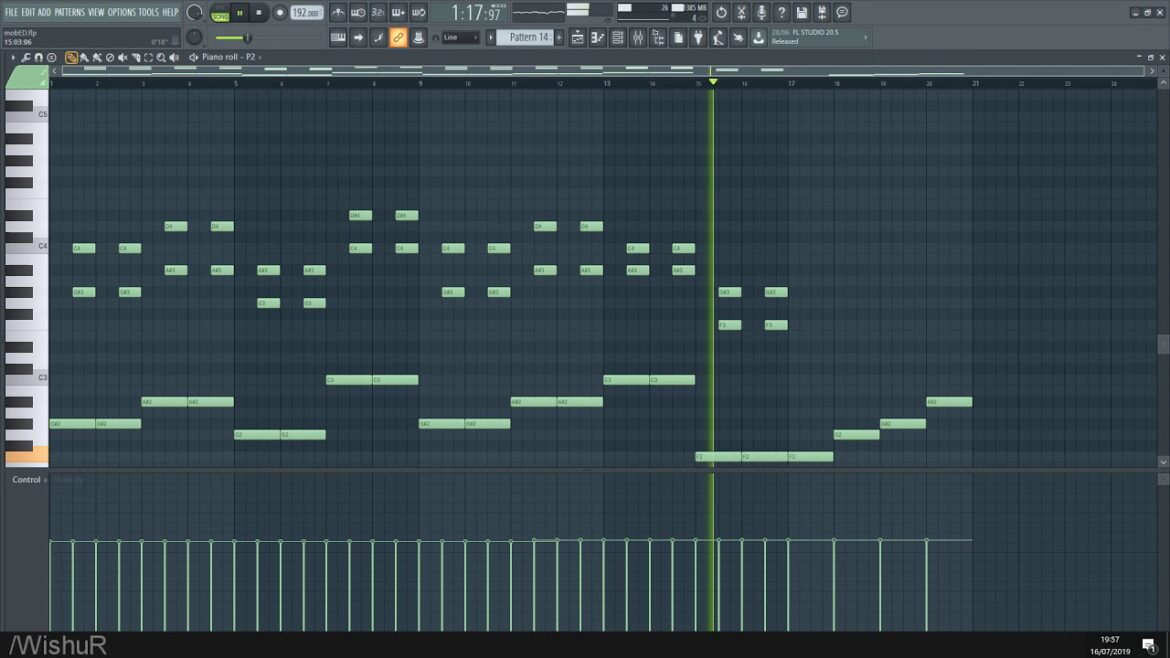Image resolution: width=1170 pixels, height=658 pixels.
Task: Click the microphone recording icon
Action: point(761,12)
